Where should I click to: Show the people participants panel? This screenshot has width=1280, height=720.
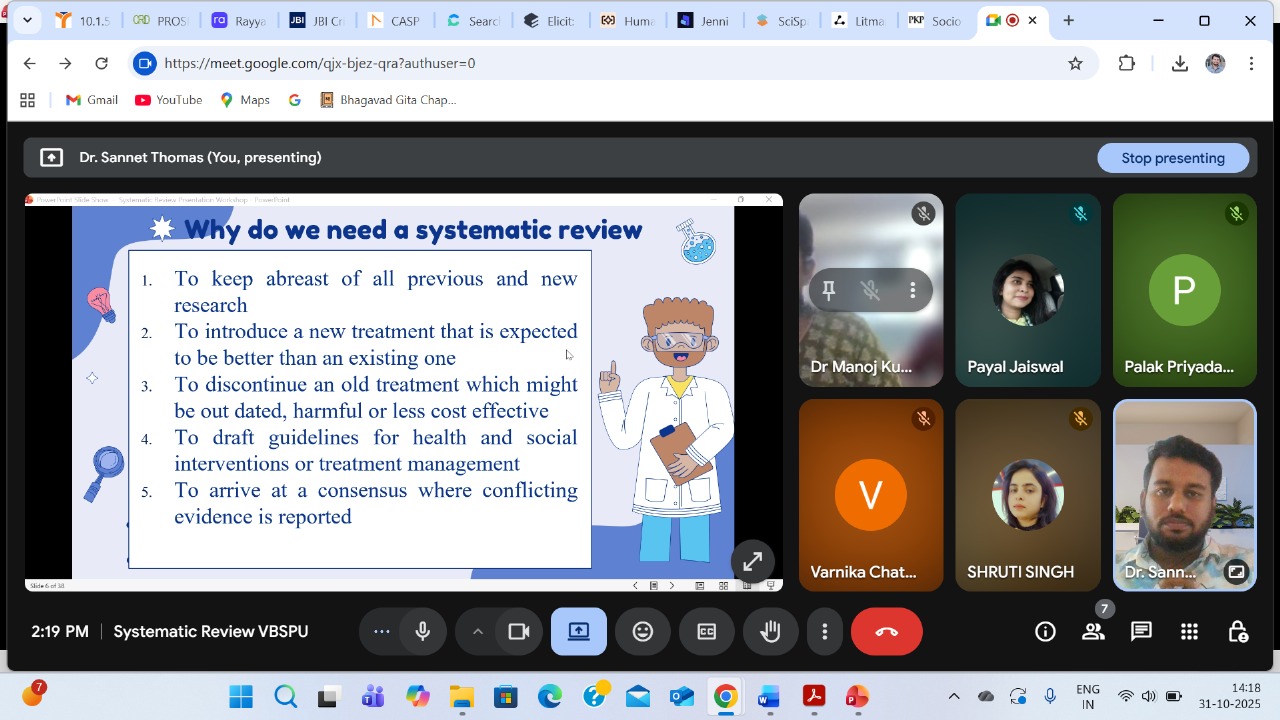pos(1093,632)
